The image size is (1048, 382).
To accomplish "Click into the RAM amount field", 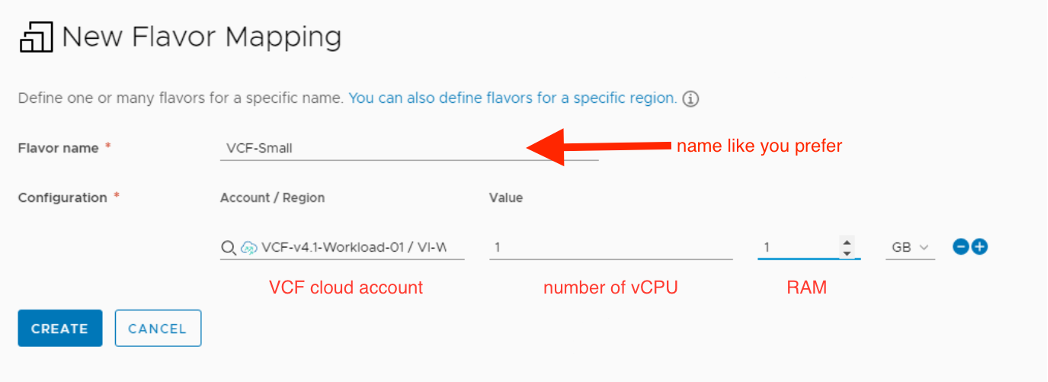I will tap(799, 248).
